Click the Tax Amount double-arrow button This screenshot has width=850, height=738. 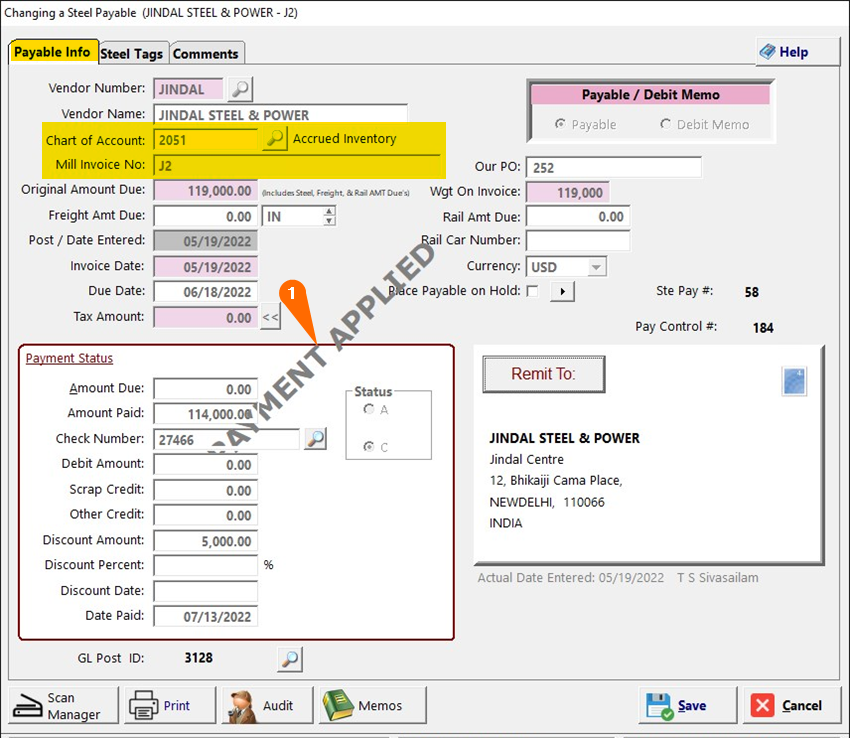(271, 317)
